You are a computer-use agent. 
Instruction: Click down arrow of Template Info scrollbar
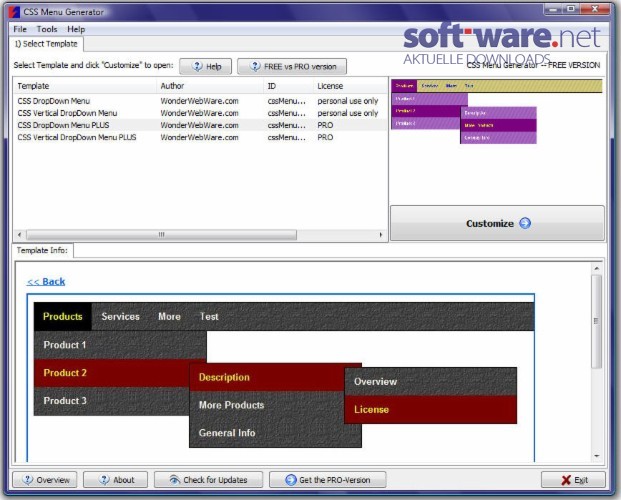click(596, 456)
